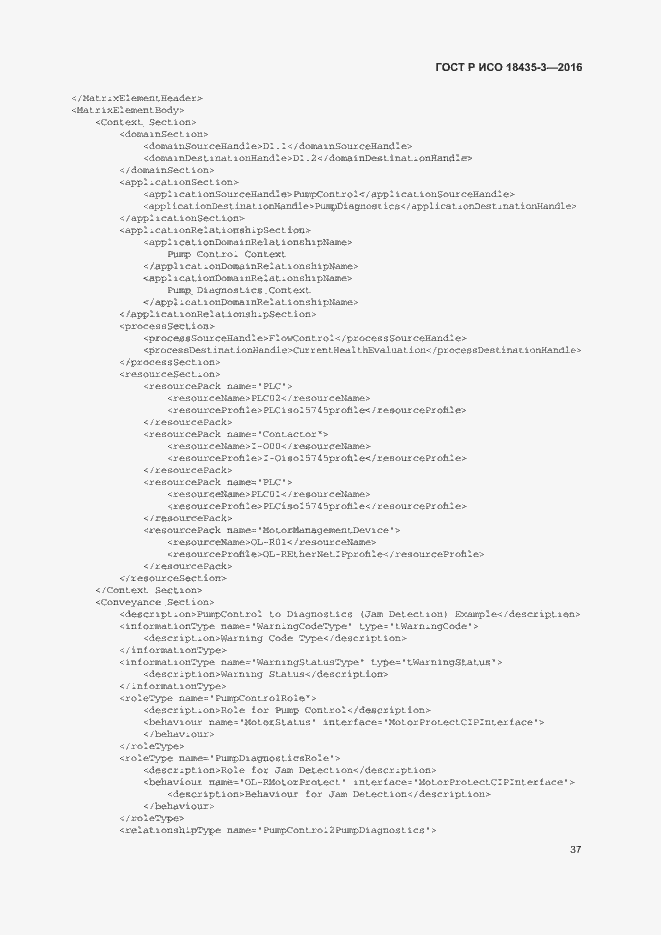Click the domainSourceHandle D1.1 line
Image resolution: width=661 pixels, height=935 pixels.
[x=277, y=146]
